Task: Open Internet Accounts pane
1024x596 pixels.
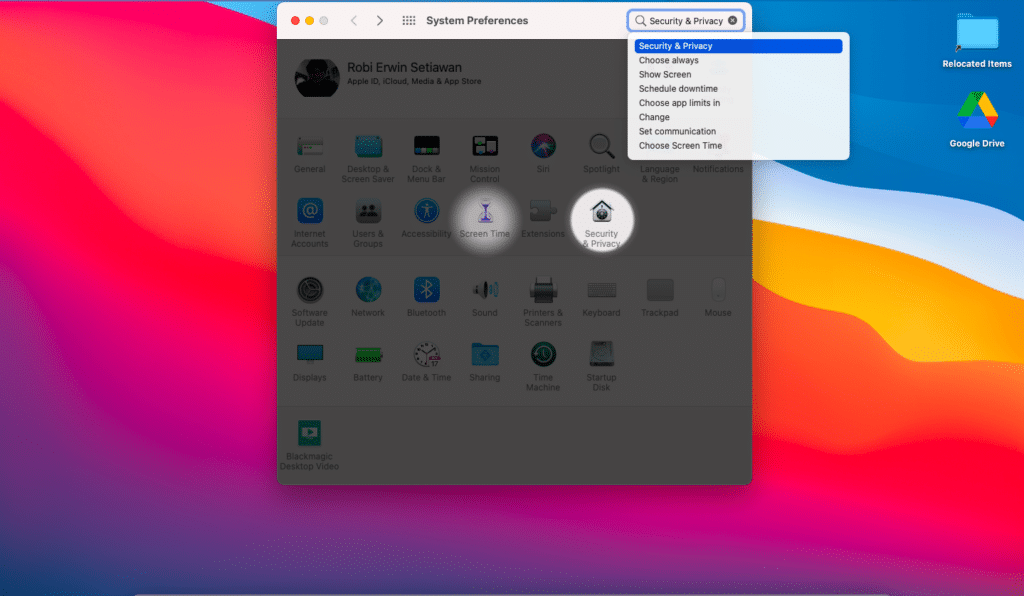Action: click(x=310, y=223)
